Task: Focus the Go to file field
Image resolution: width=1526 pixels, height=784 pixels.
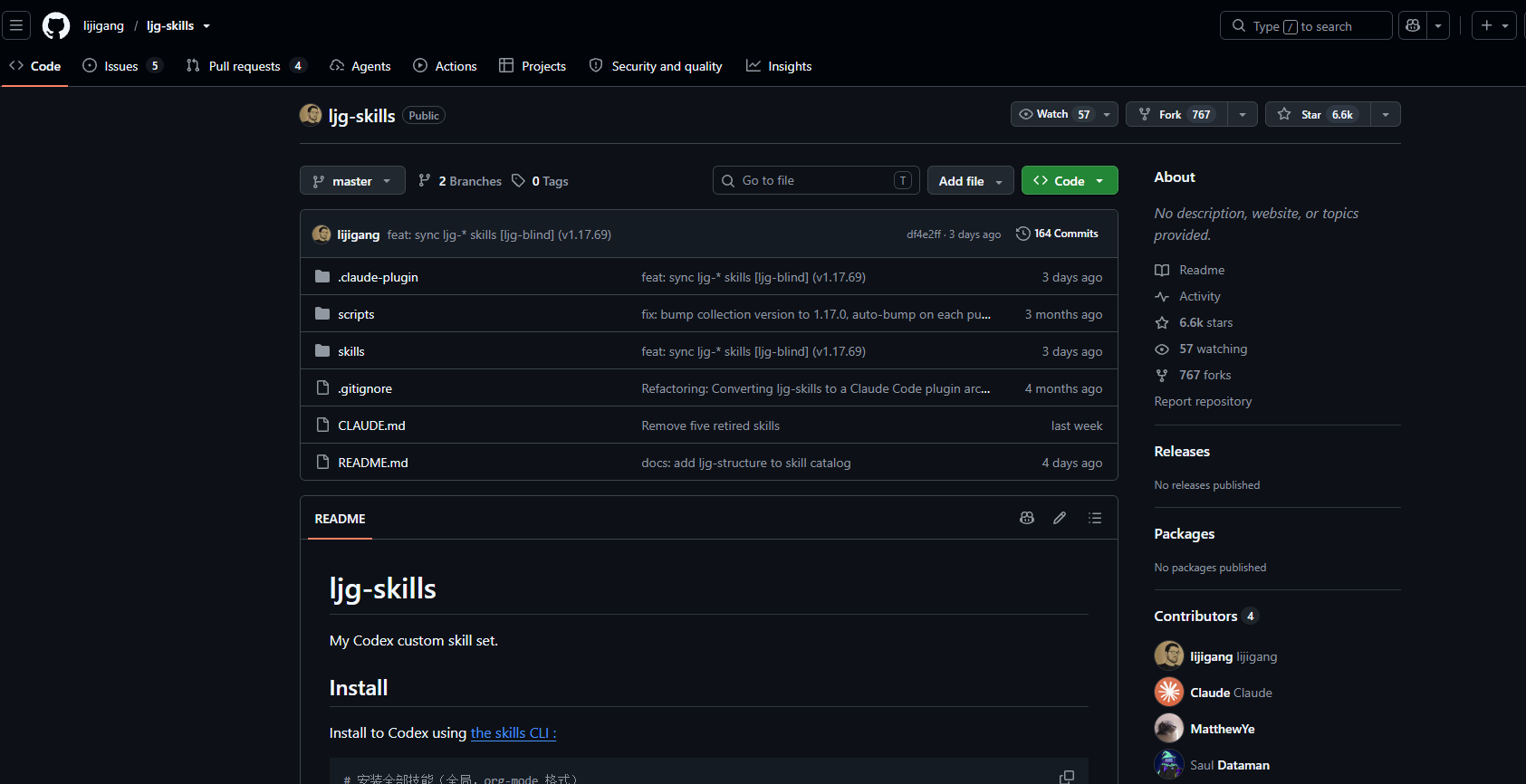Action: tap(816, 181)
